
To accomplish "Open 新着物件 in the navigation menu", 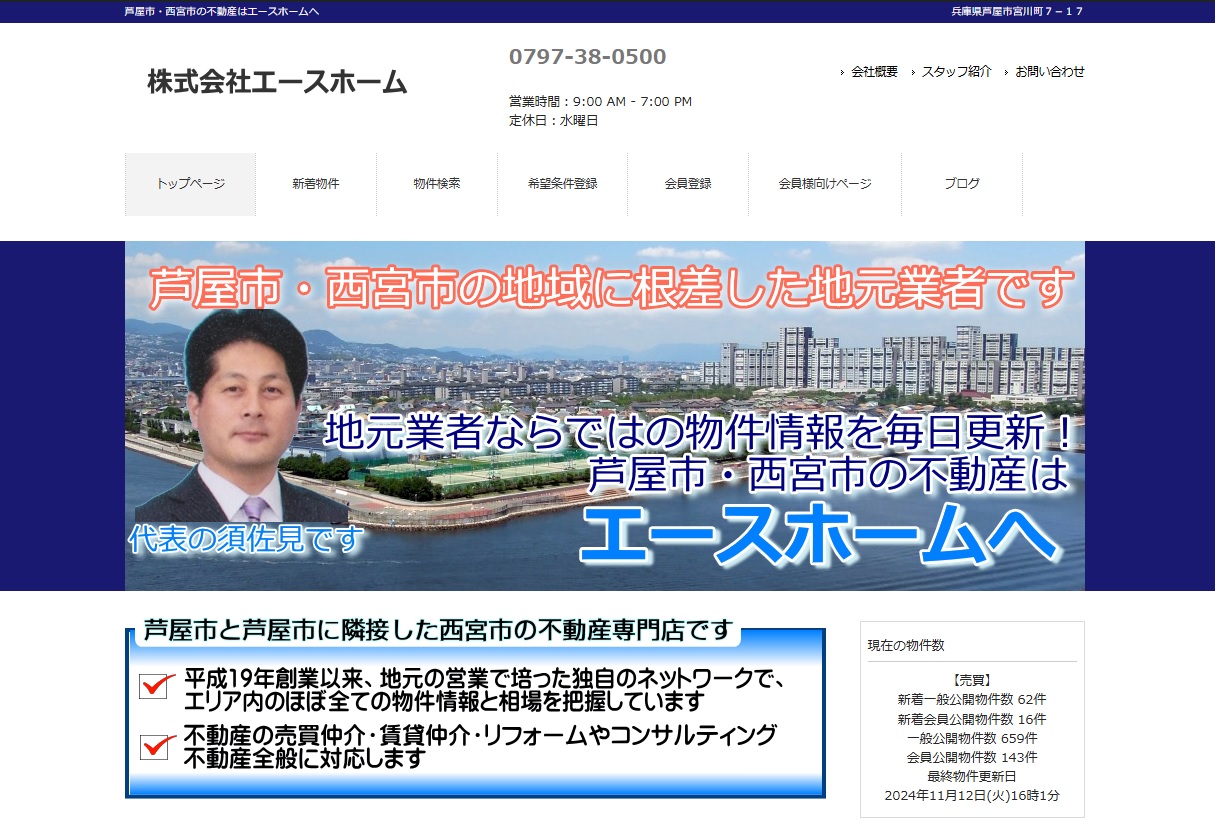I will tap(316, 184).
